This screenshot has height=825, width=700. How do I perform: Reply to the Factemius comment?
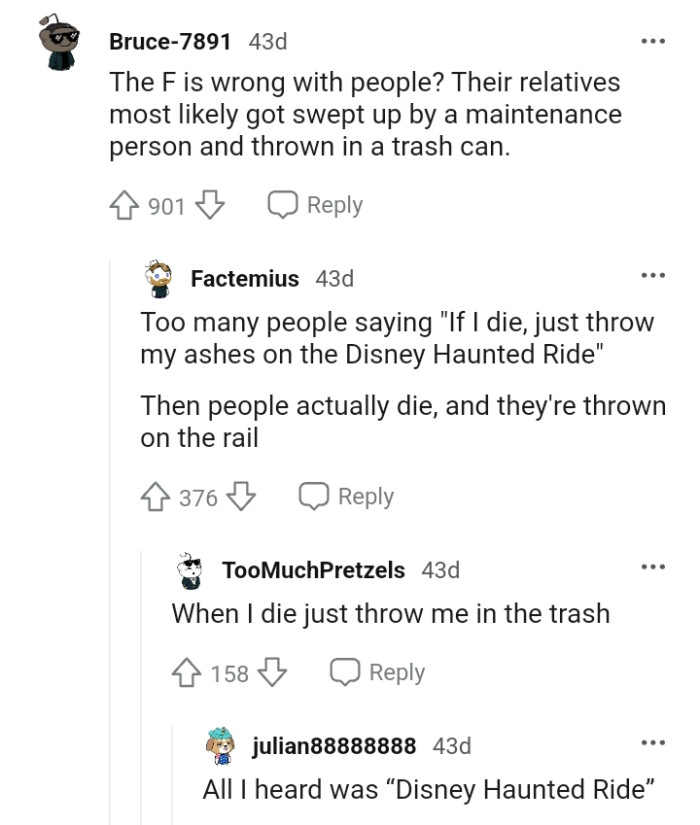click(x=347, y=497)
